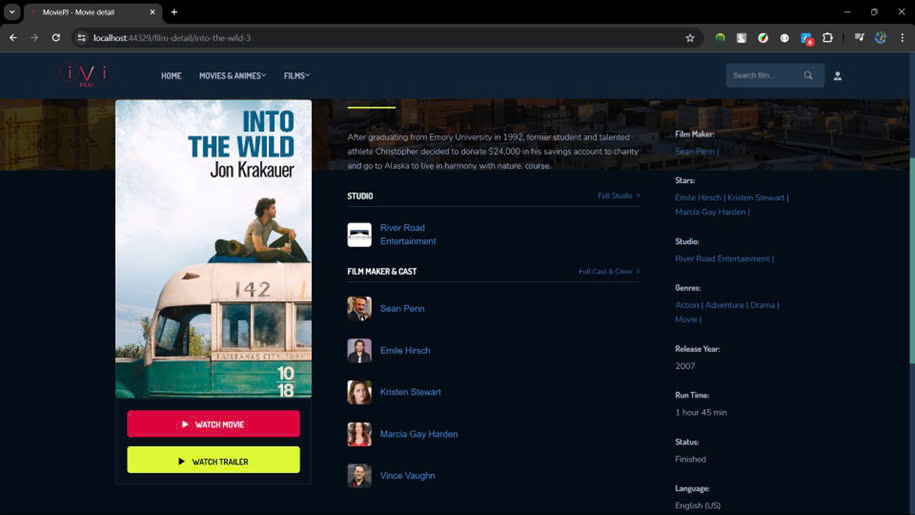Open the Full Studio link

pos(619,196)
